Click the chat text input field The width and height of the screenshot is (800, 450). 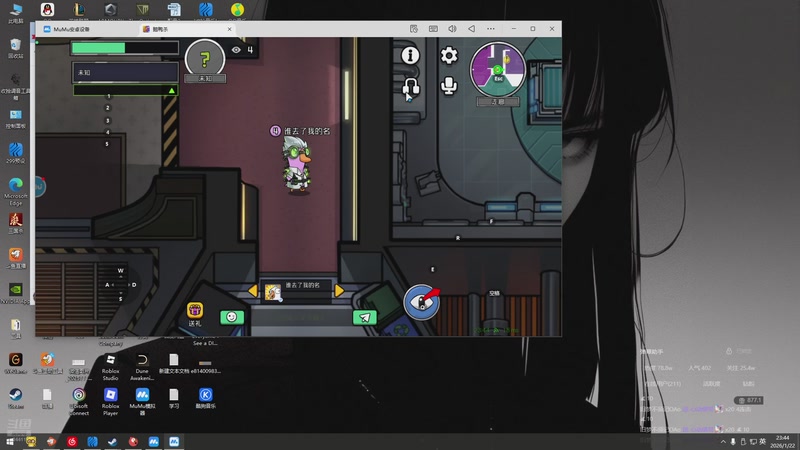tap(298, 317)
